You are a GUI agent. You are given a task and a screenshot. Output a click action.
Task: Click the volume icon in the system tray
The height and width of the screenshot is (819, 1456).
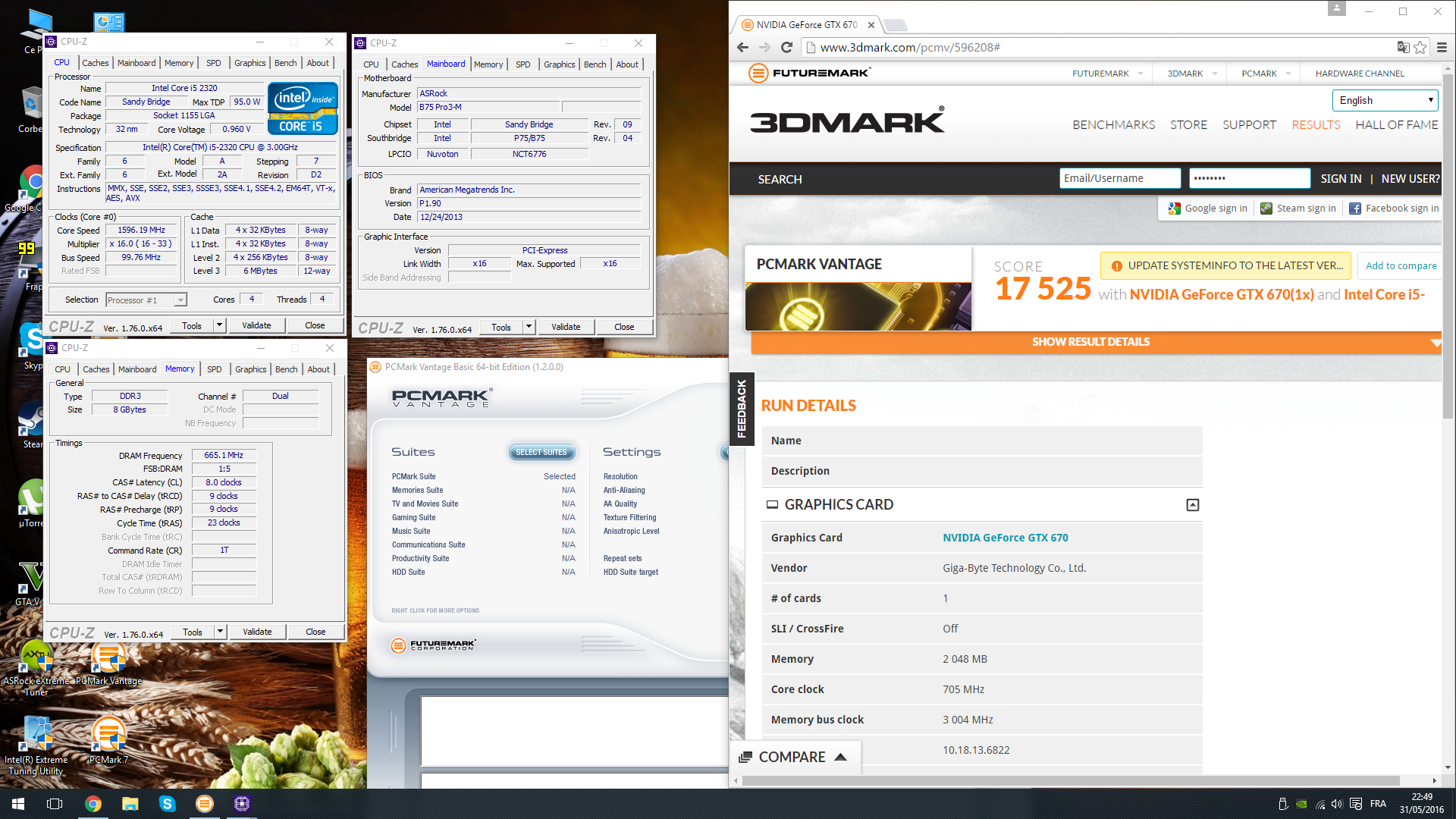[x=1337, y=804]
